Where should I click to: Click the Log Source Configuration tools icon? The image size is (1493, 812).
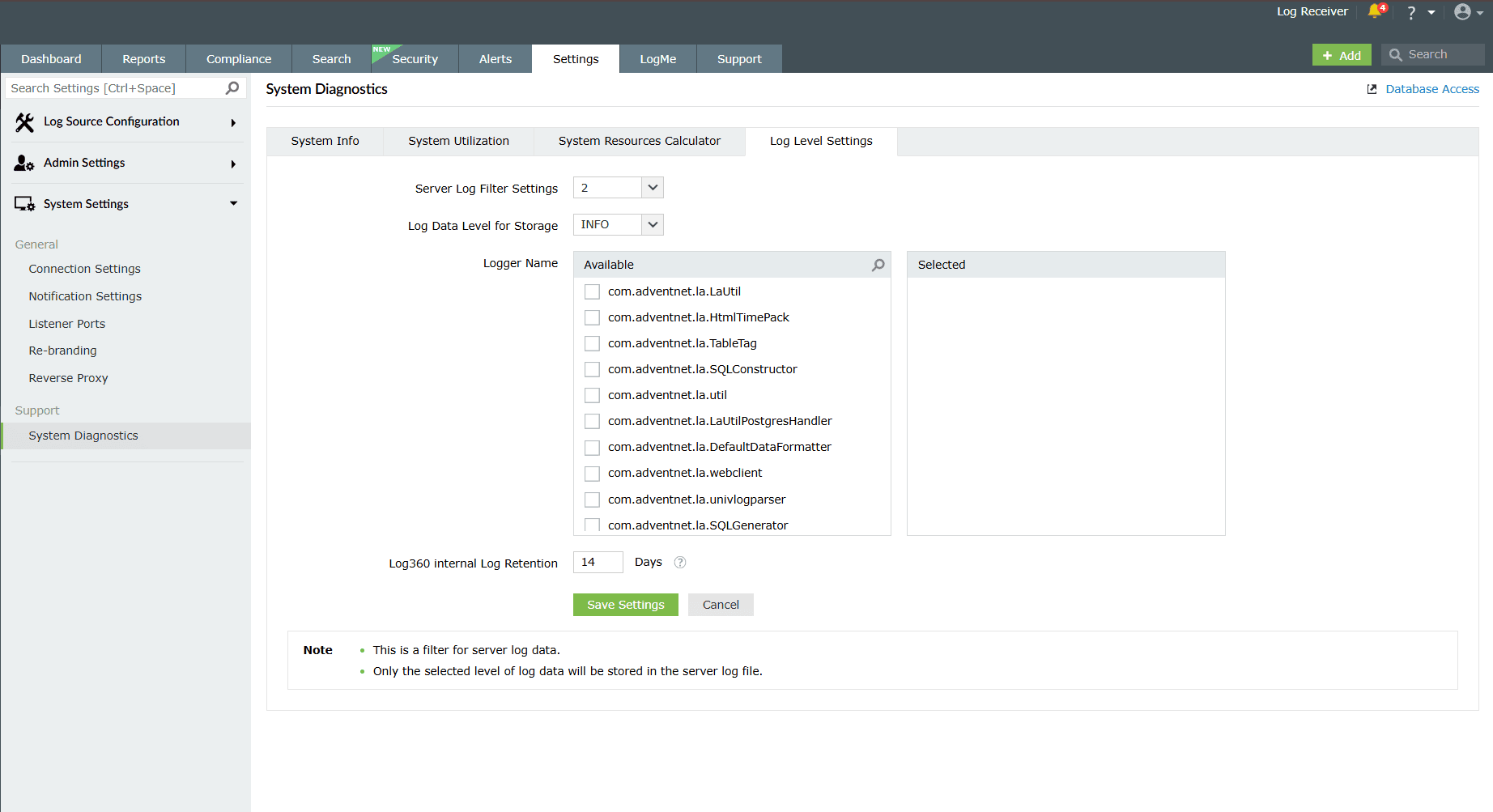click(24, 122)
